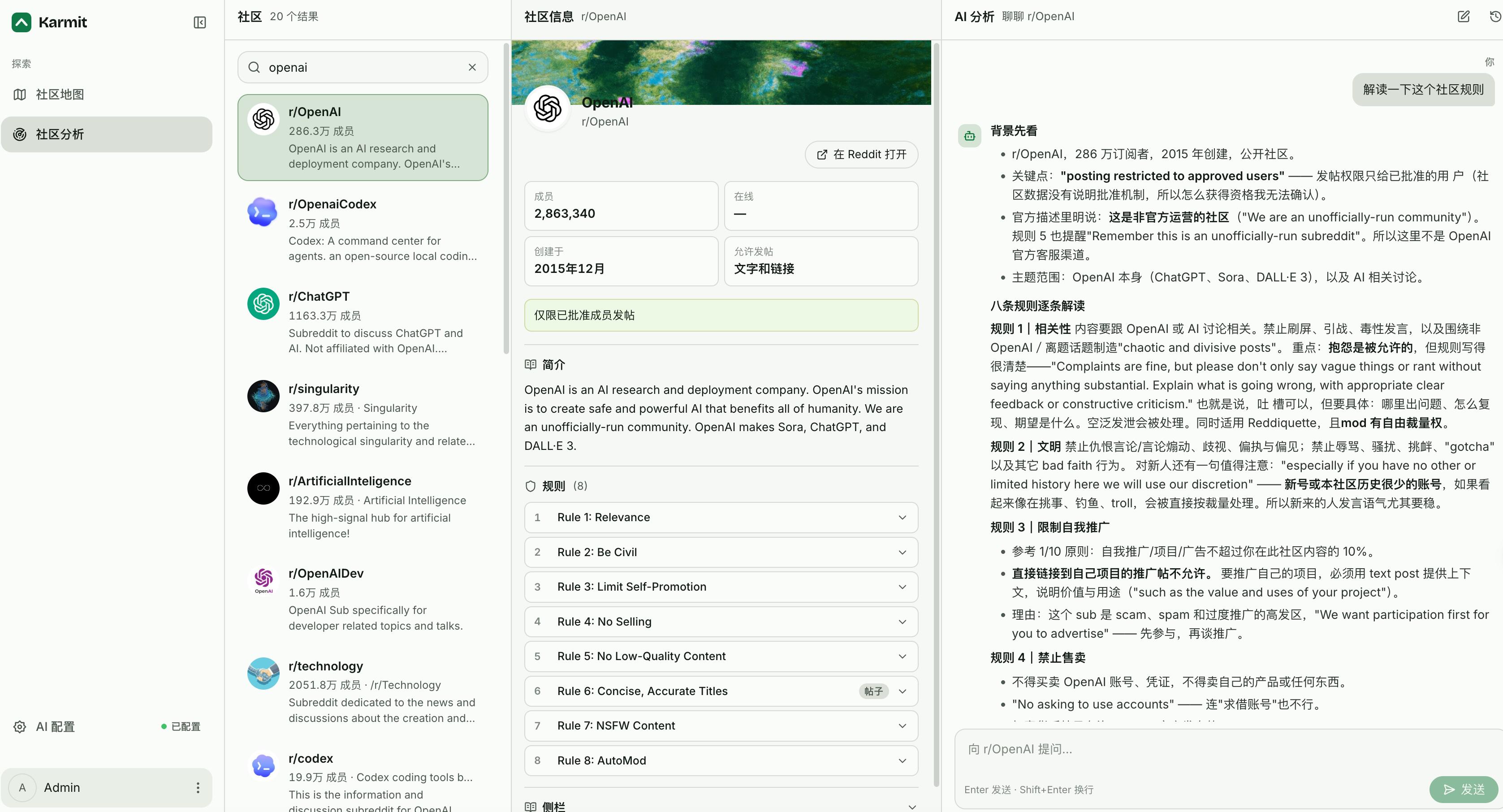Select 社区分析 in the sidebar

click(106, 134)
